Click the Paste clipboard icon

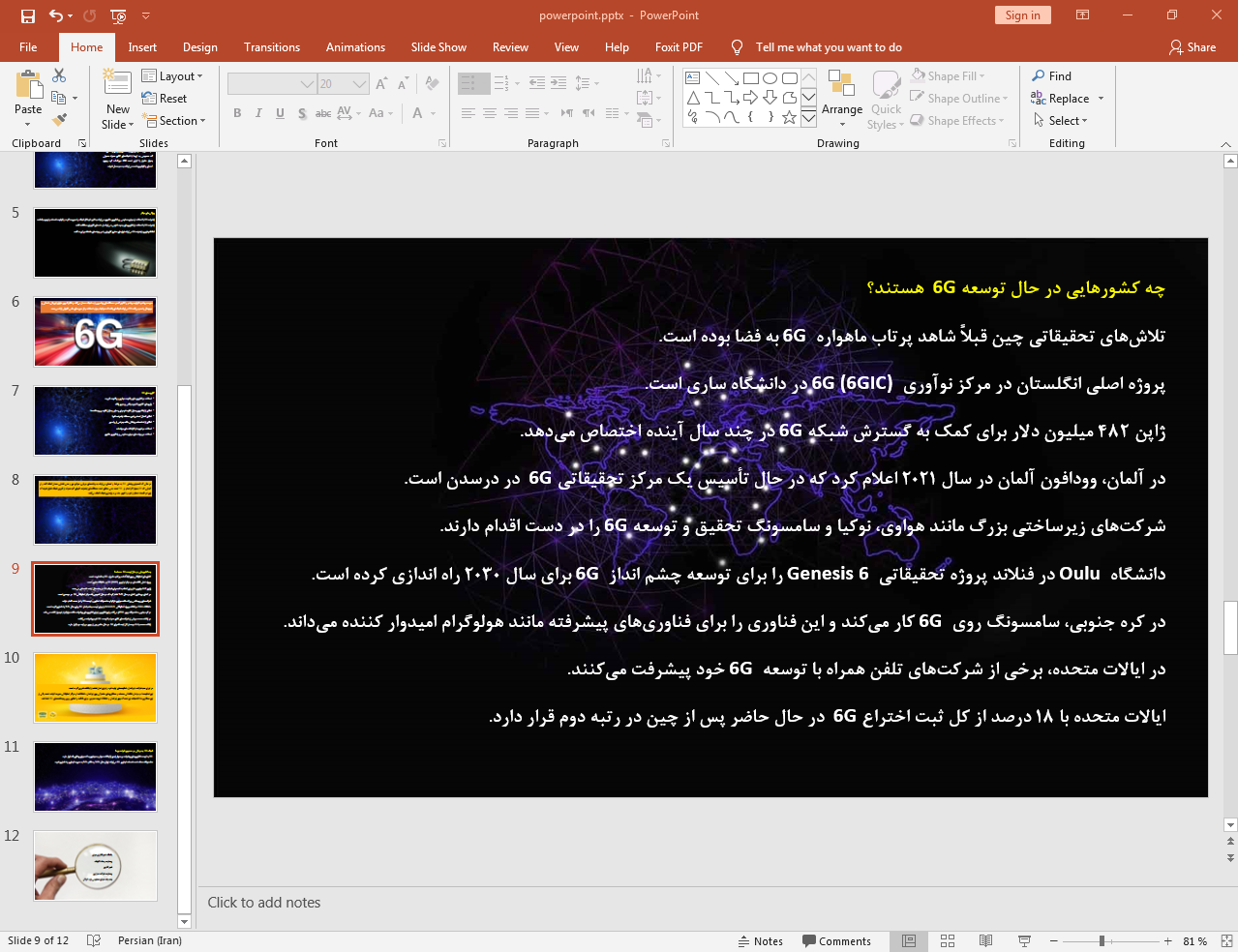point(28,85)
